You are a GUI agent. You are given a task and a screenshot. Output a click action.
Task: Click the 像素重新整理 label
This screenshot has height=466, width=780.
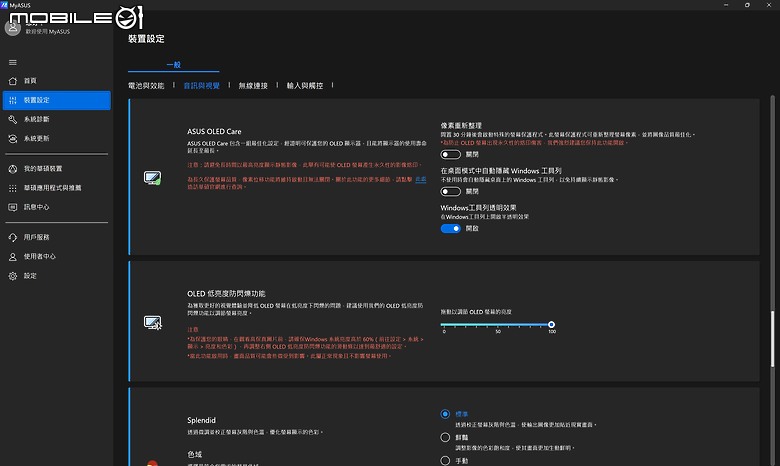461,125
